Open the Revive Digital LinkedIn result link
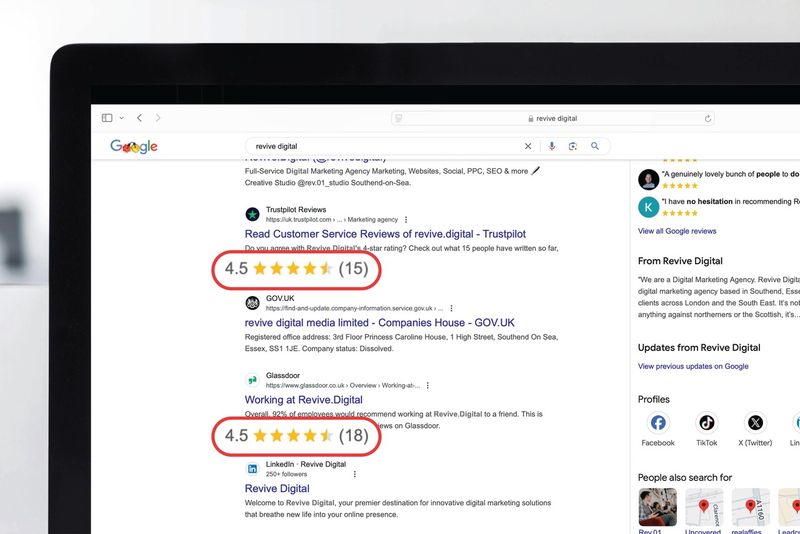Screen dimensions: 800x534 click(x=277, y=489)
